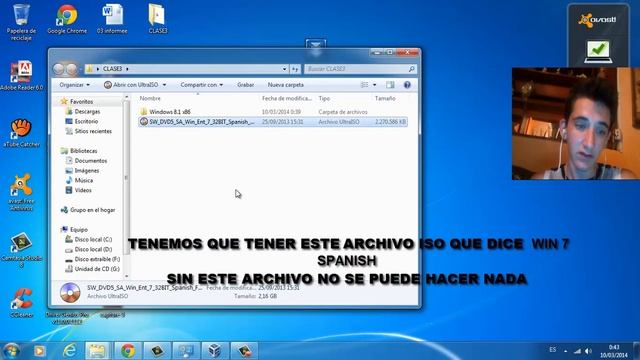Select the 03 informee Word document
The width and height of the screenshot is (640, 360).
112,19
